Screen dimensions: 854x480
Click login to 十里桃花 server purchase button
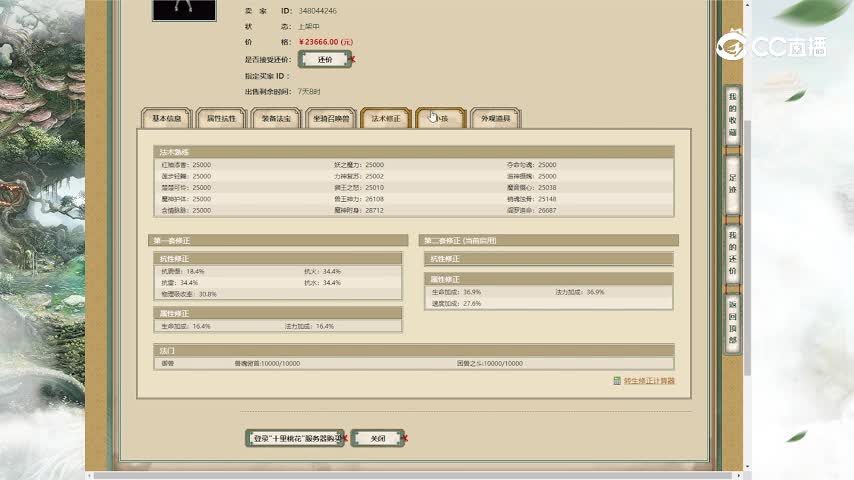coord(295,438)
